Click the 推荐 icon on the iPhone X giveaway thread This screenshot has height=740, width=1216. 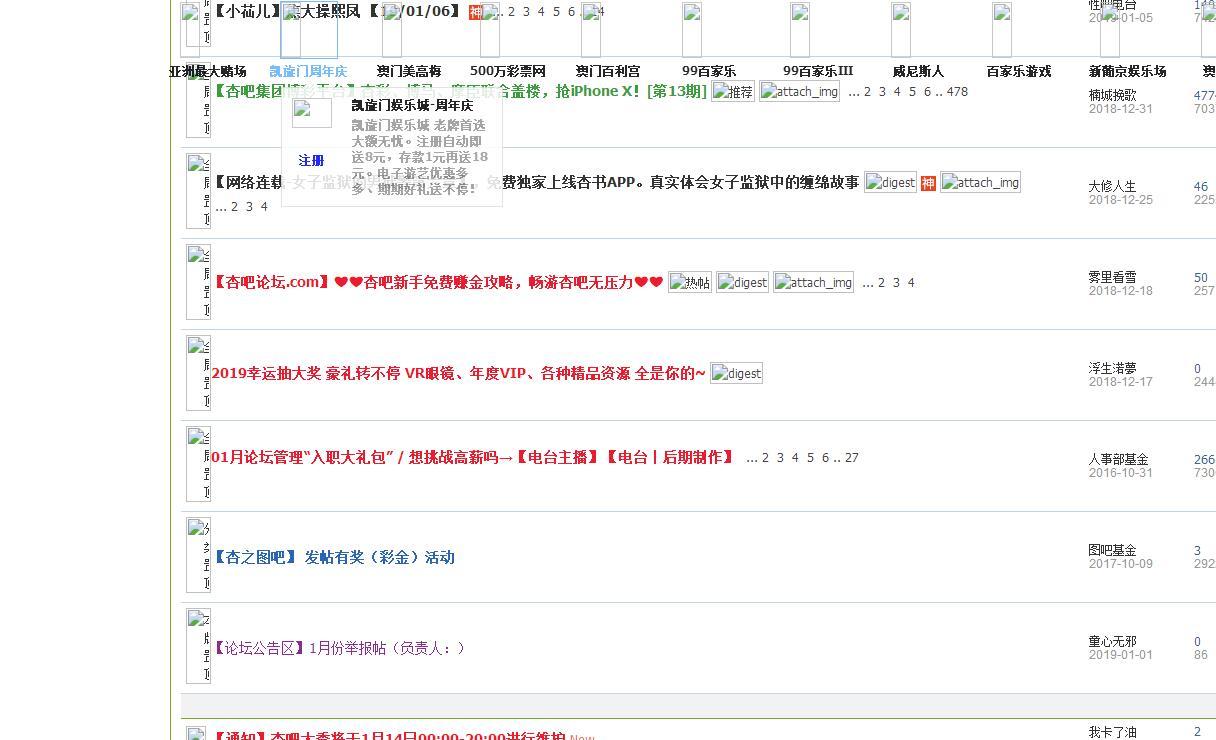point(733,91)
